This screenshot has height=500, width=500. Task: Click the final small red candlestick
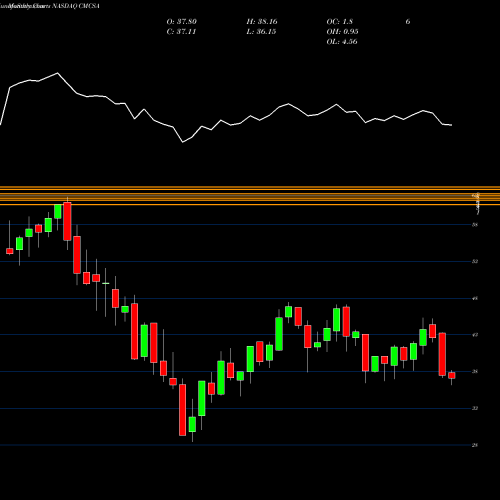(452, 376)
